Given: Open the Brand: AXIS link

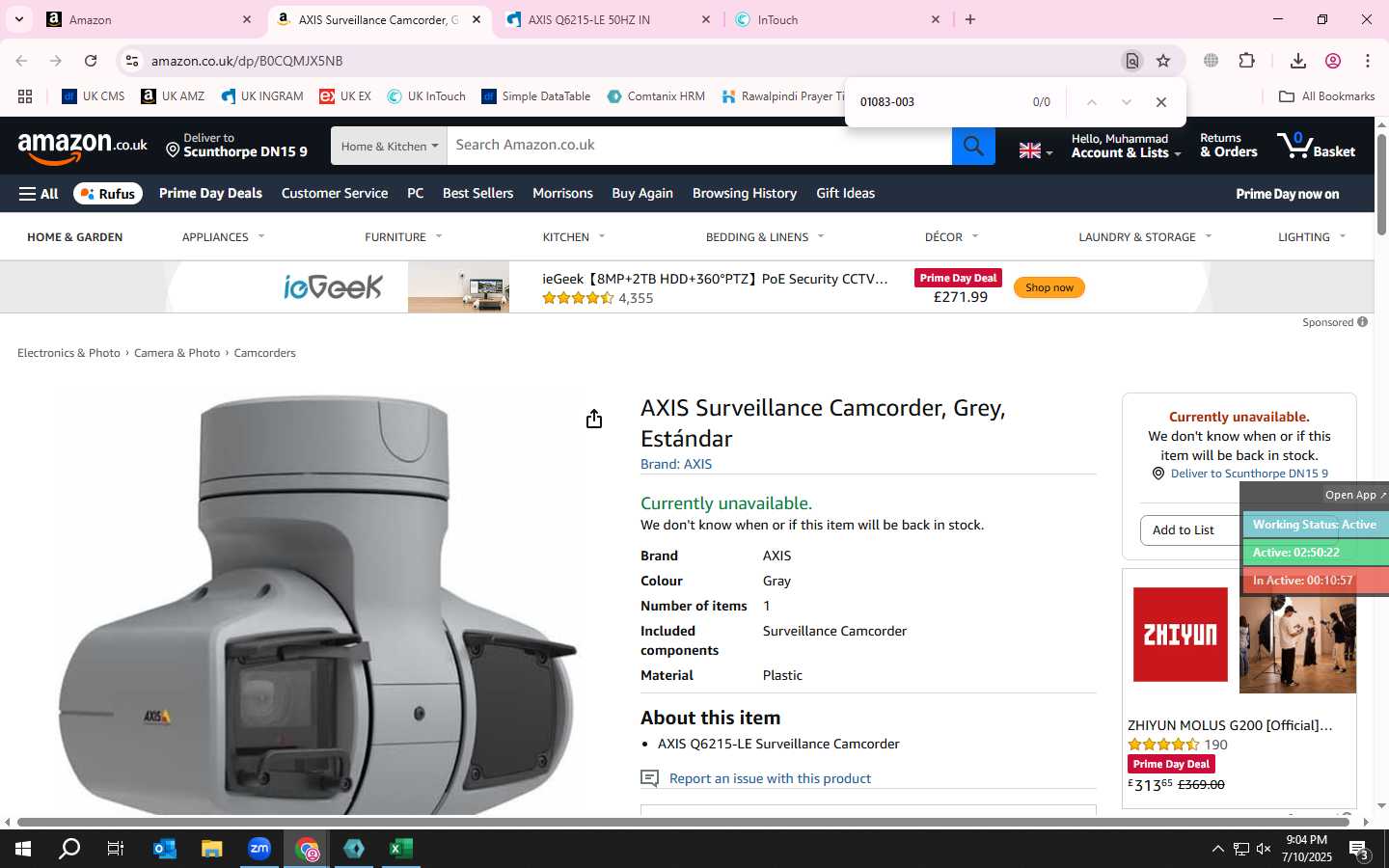Looking at the screenshot, I should point(676,465).
